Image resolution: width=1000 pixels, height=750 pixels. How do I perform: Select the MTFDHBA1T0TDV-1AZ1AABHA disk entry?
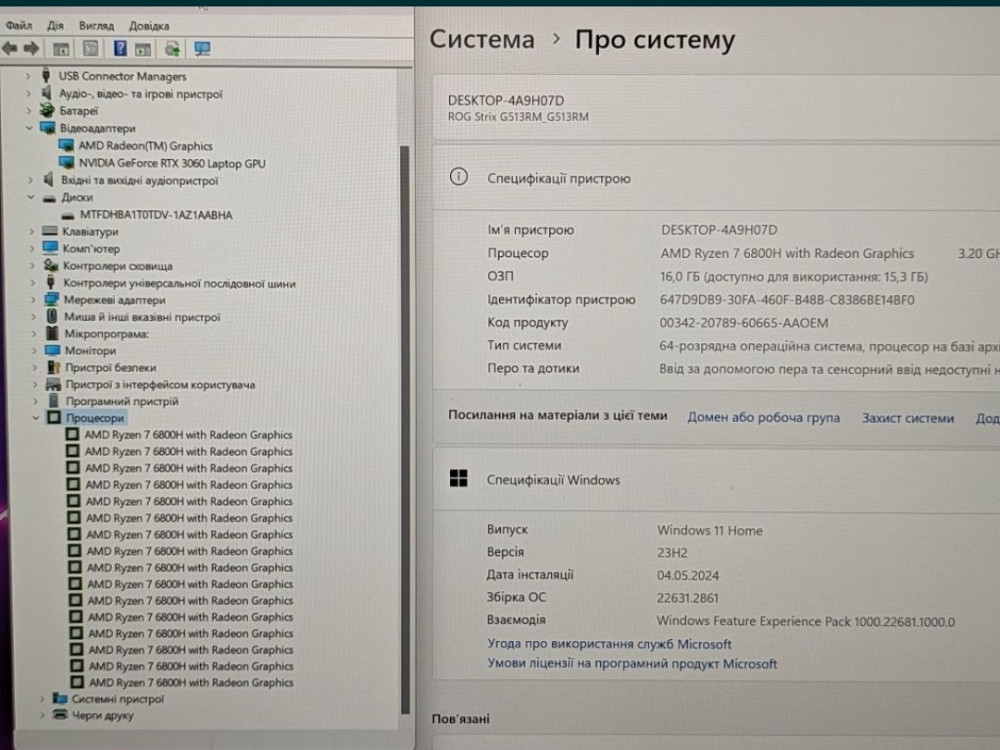pos(156,214)
